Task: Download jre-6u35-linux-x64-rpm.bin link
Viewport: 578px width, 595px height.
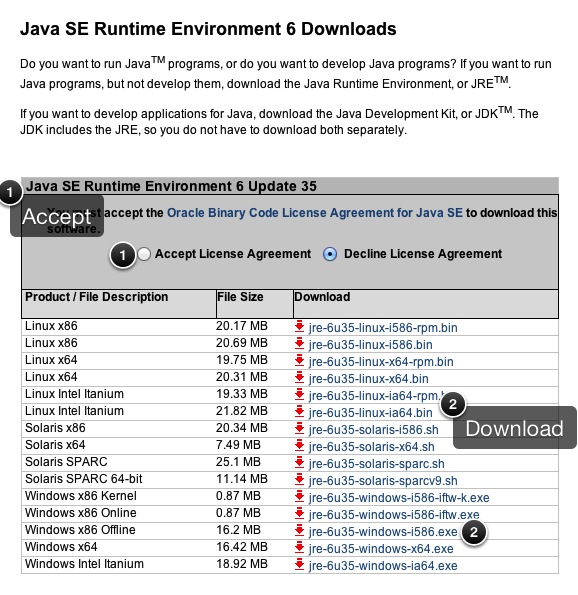Action: 381,362
